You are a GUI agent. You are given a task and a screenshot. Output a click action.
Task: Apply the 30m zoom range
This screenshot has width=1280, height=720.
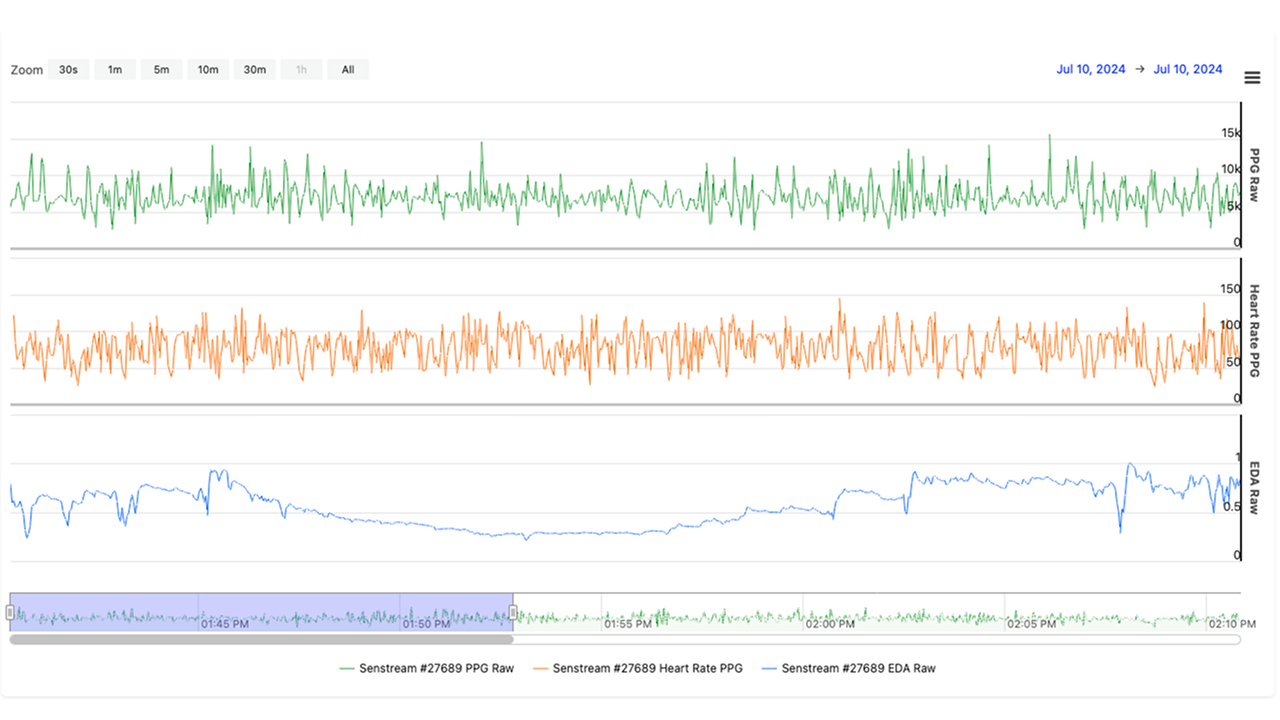click(x=255, y=70)
